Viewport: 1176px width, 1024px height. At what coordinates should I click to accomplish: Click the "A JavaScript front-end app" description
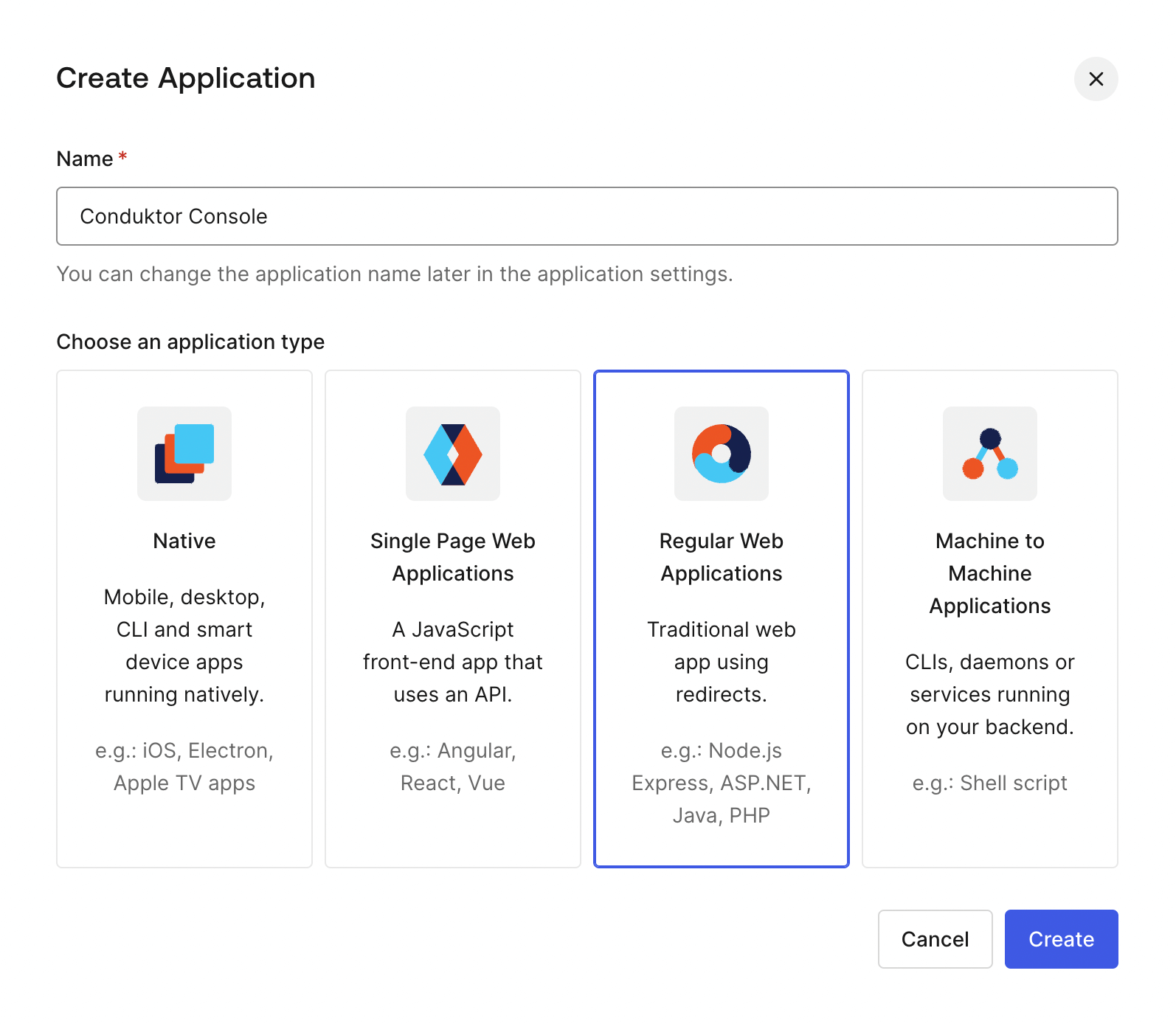tap(453, 662)
